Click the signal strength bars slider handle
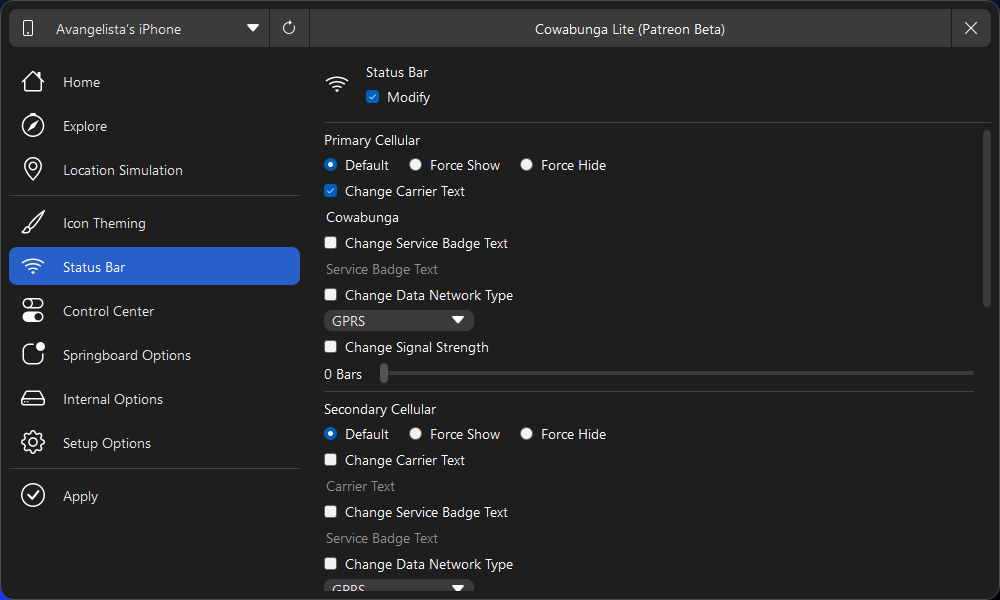 pos(384,373)
